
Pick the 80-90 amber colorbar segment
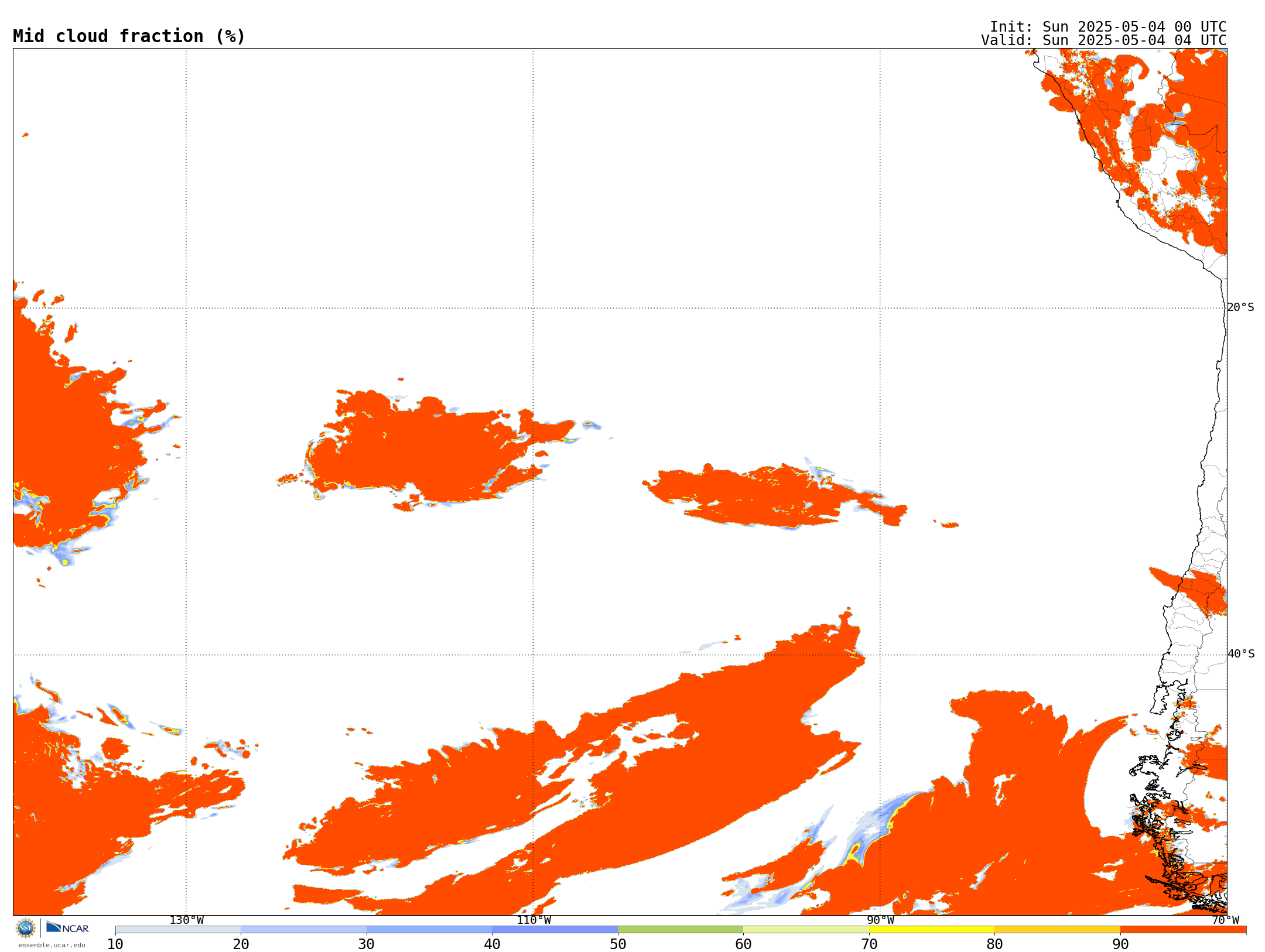[x=1057, y=930]
